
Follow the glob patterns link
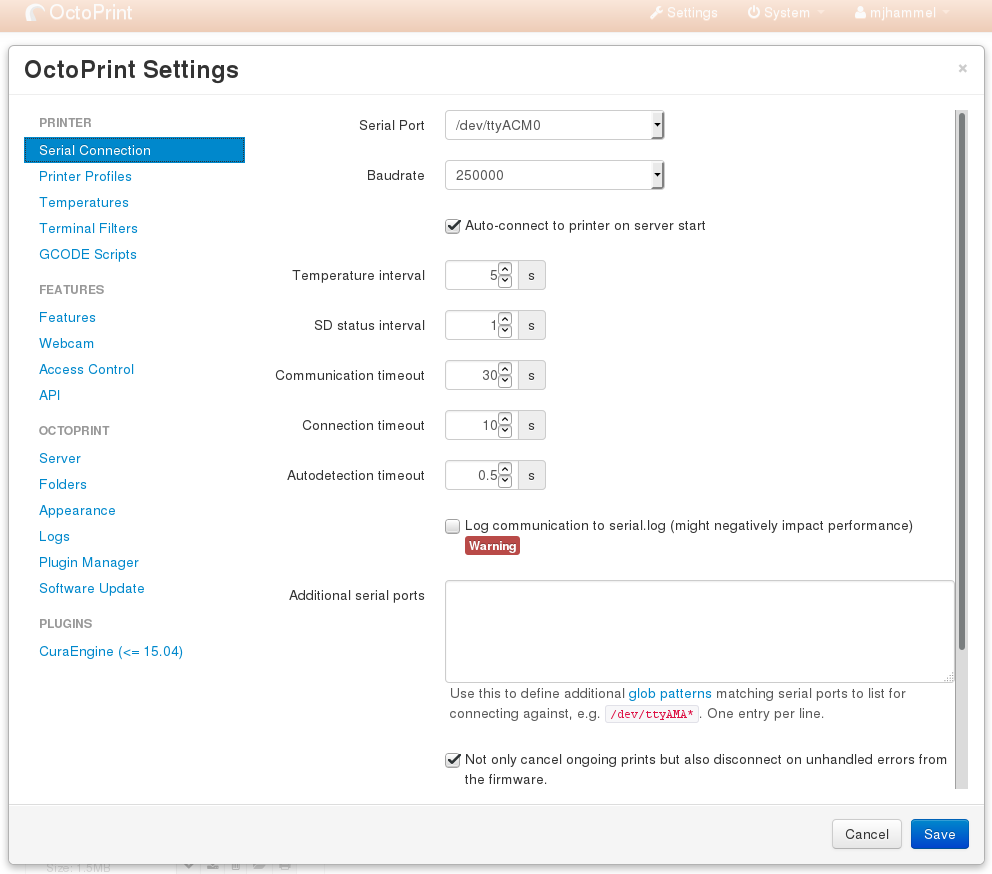tap(669, 694)
